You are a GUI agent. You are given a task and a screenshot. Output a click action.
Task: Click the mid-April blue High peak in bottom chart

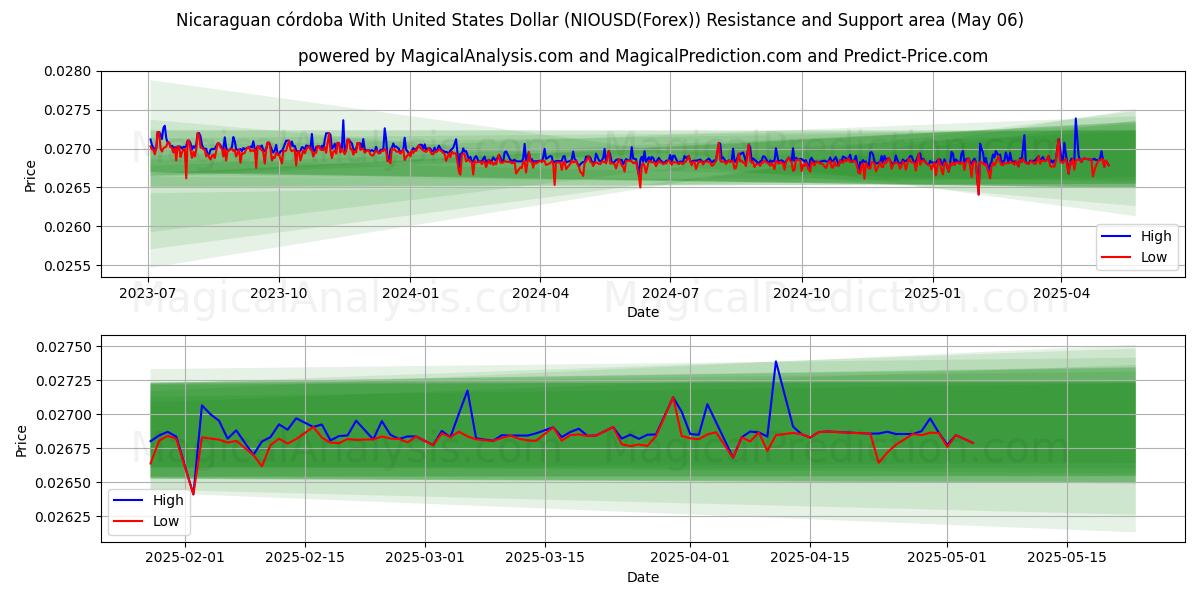click(775, 362)
